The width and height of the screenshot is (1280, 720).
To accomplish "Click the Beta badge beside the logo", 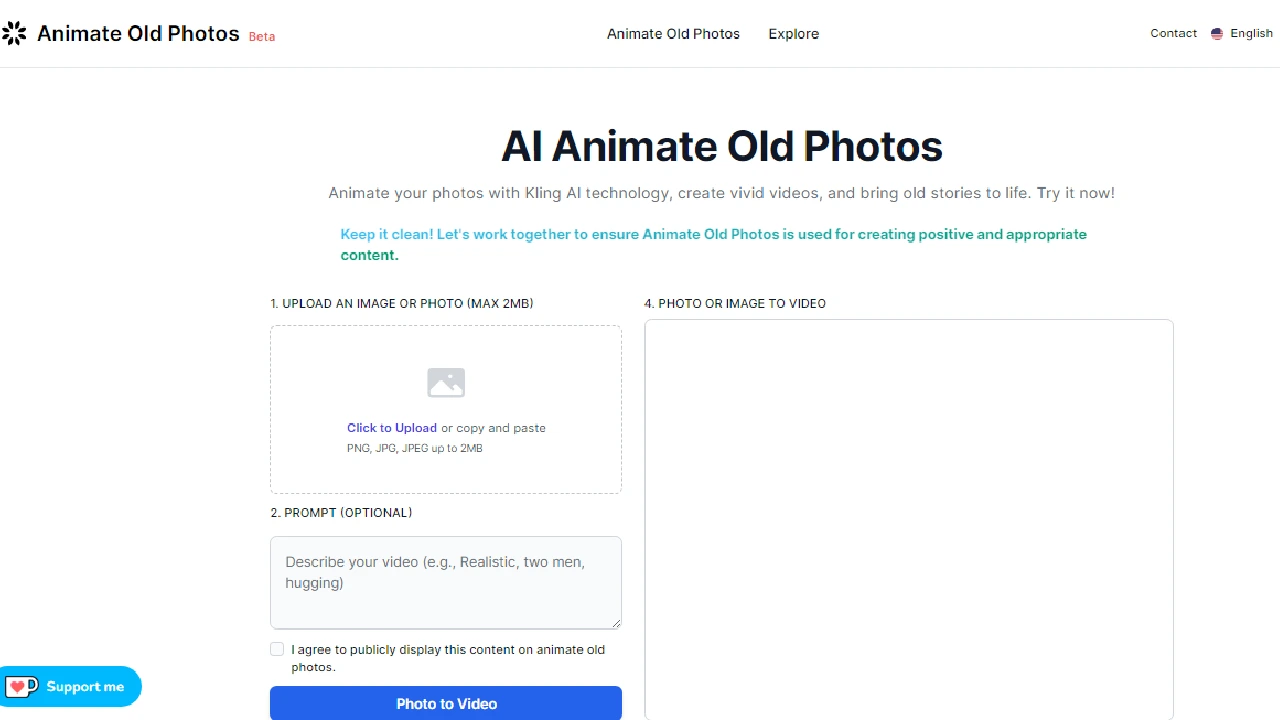I will pyautogui.click(x=261, y=36).
